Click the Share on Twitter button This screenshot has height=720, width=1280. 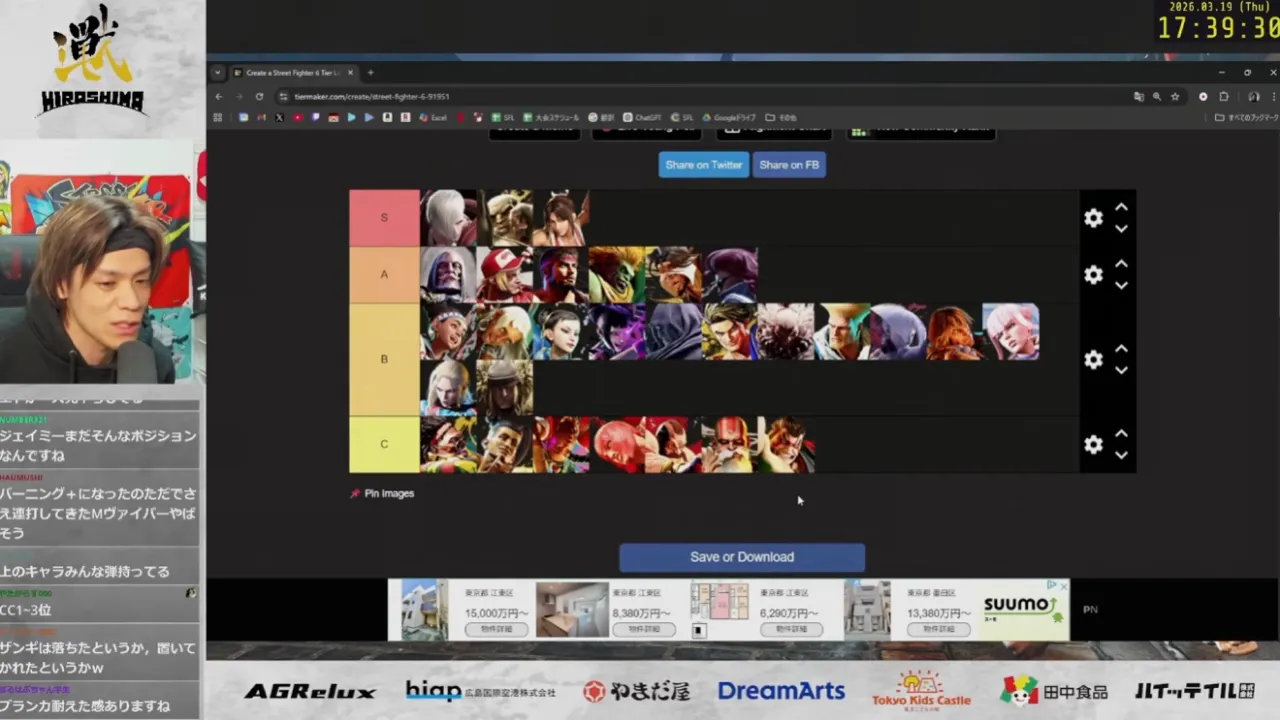pyautogui.click(x=703, y=165)
